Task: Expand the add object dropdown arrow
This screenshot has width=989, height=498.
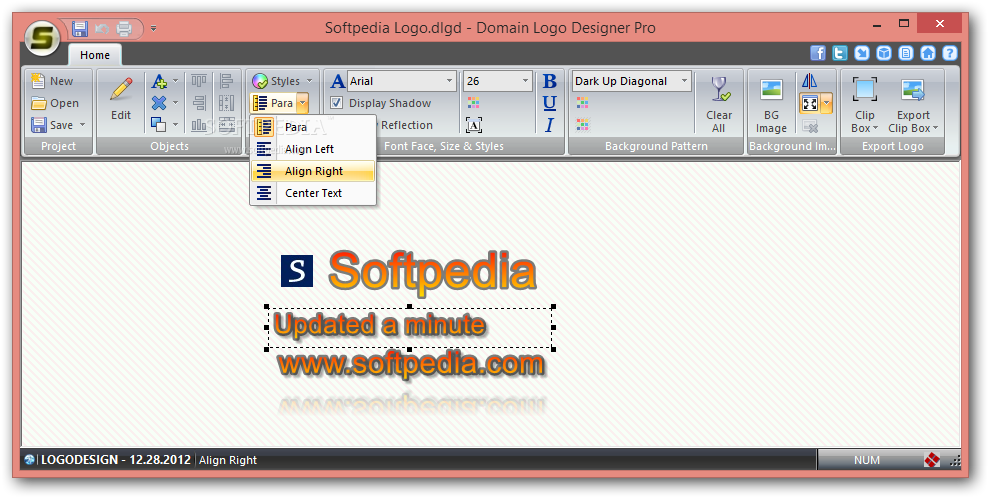Action: pos(175,81)
